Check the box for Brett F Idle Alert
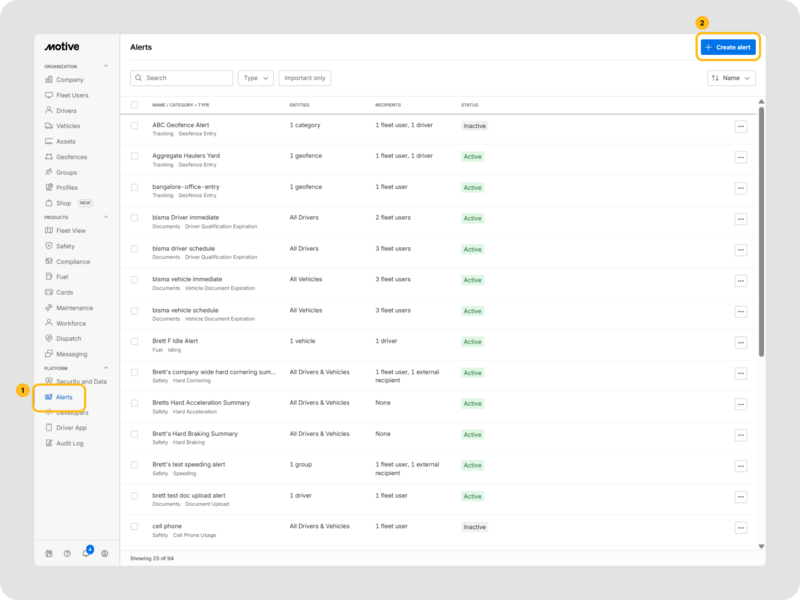This screenshot has width=800, height=600. 135,341
